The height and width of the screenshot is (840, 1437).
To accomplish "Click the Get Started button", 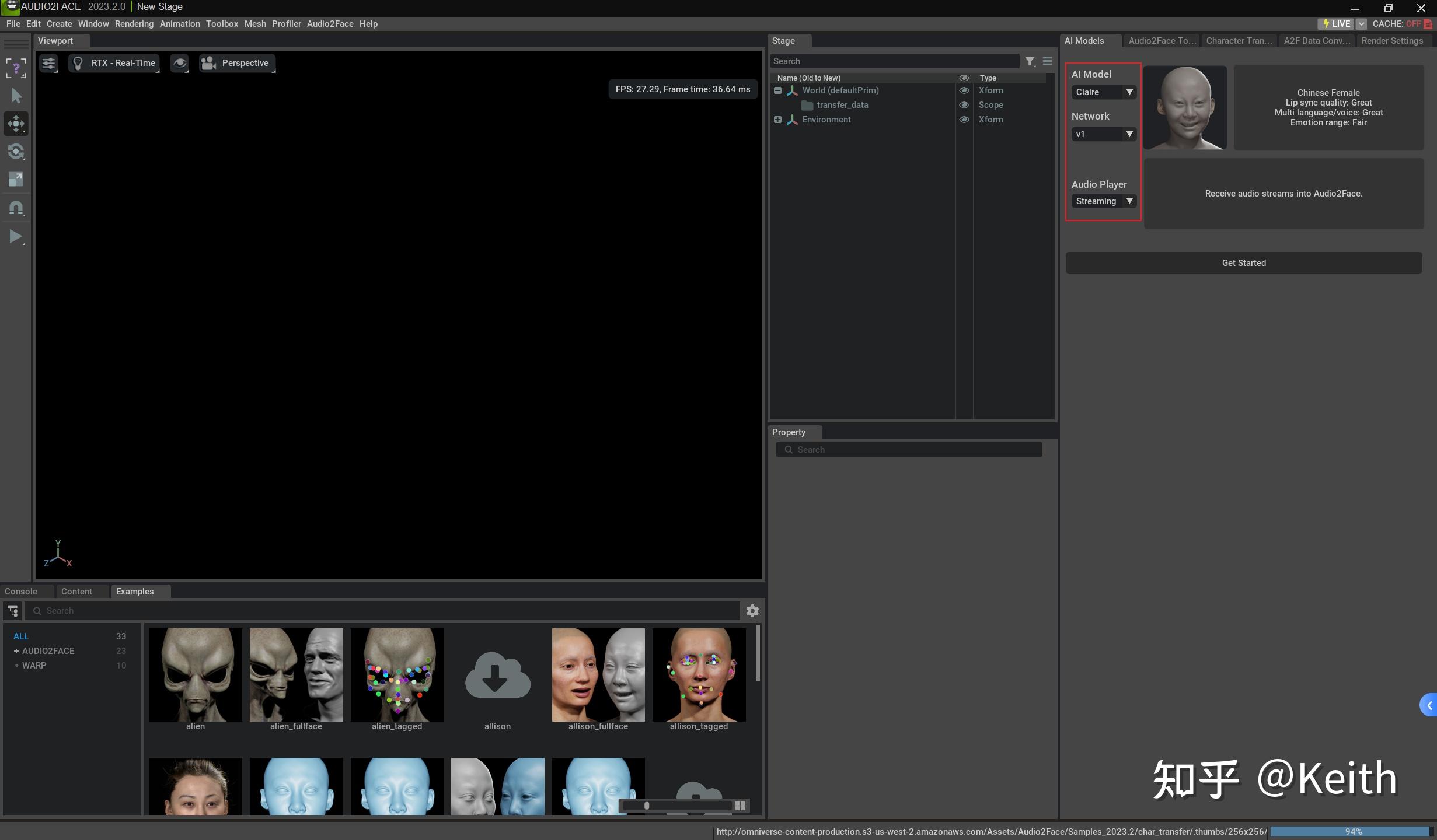I will pos(1243,263).
